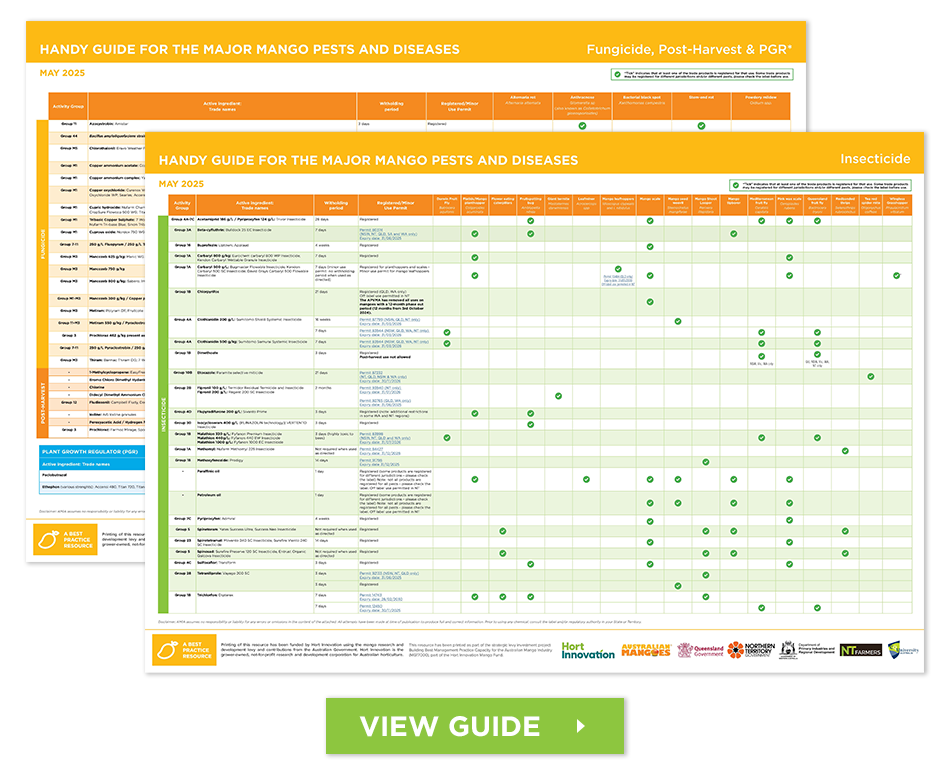Open the Methoxyfenozide permit link
Image resolution: width=950 pixels, height=768 pixels.
click(380, 462)
